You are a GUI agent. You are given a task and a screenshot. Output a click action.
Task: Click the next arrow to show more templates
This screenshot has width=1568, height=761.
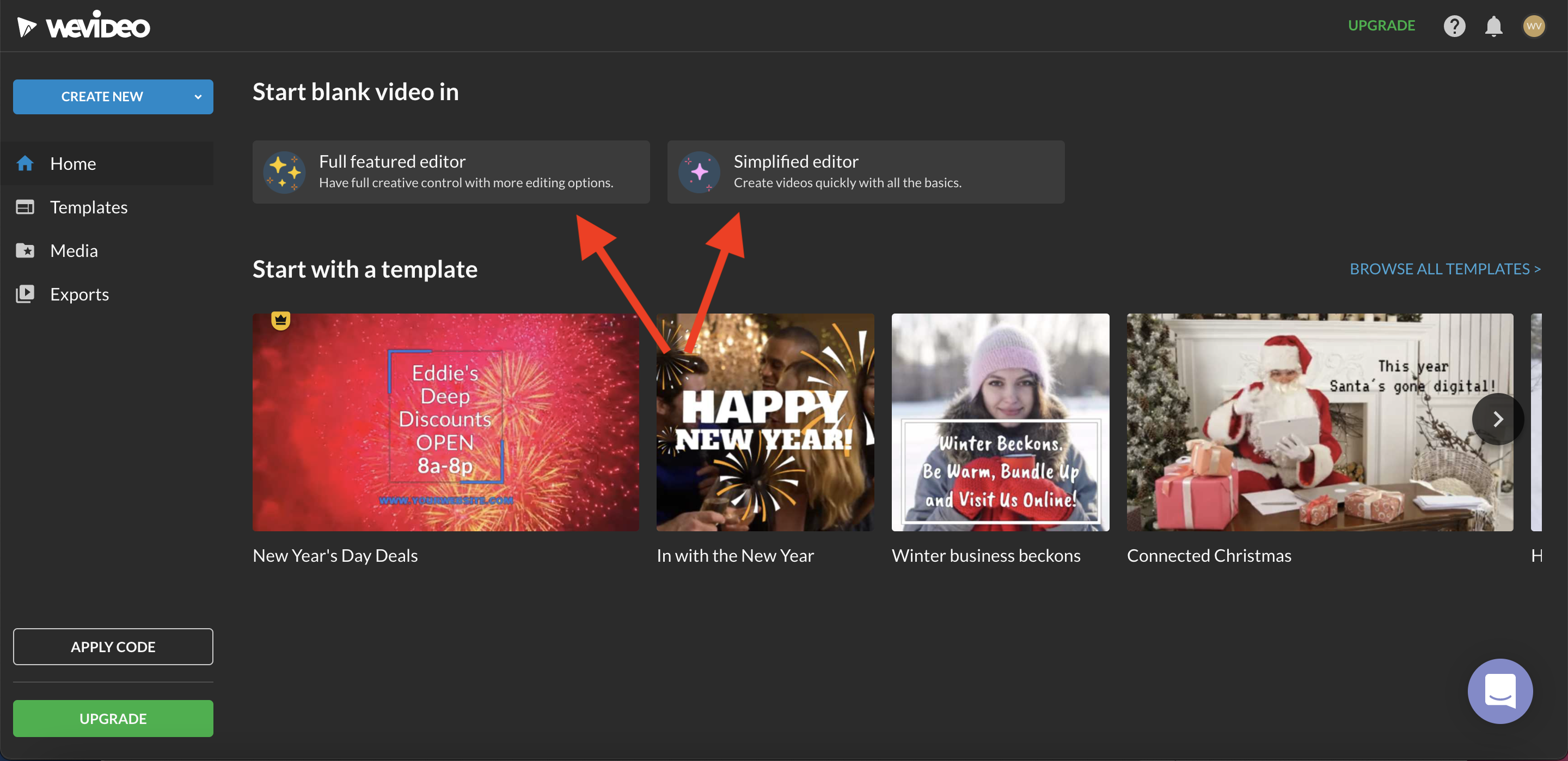1497,419
